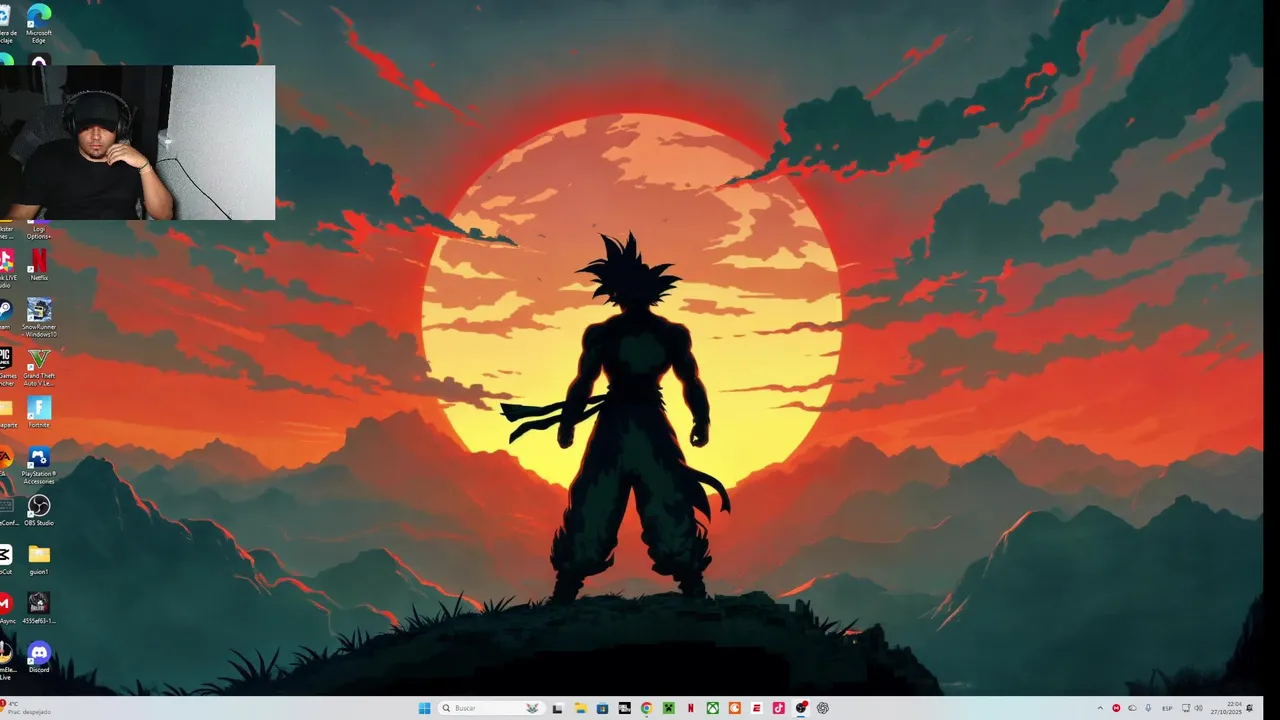This screenshot has height=720, width=1280.
Task: Open TikTok from the taskbar
Action: click(x=778, y=708)
